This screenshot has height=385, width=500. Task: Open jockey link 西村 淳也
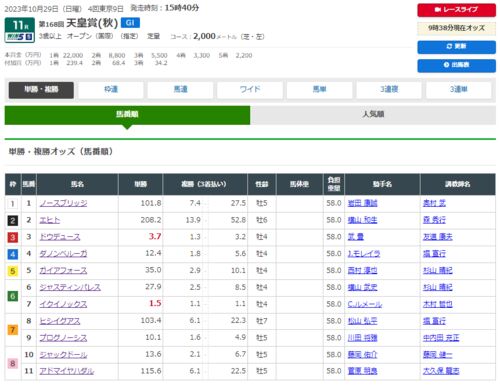pos(362,271)
